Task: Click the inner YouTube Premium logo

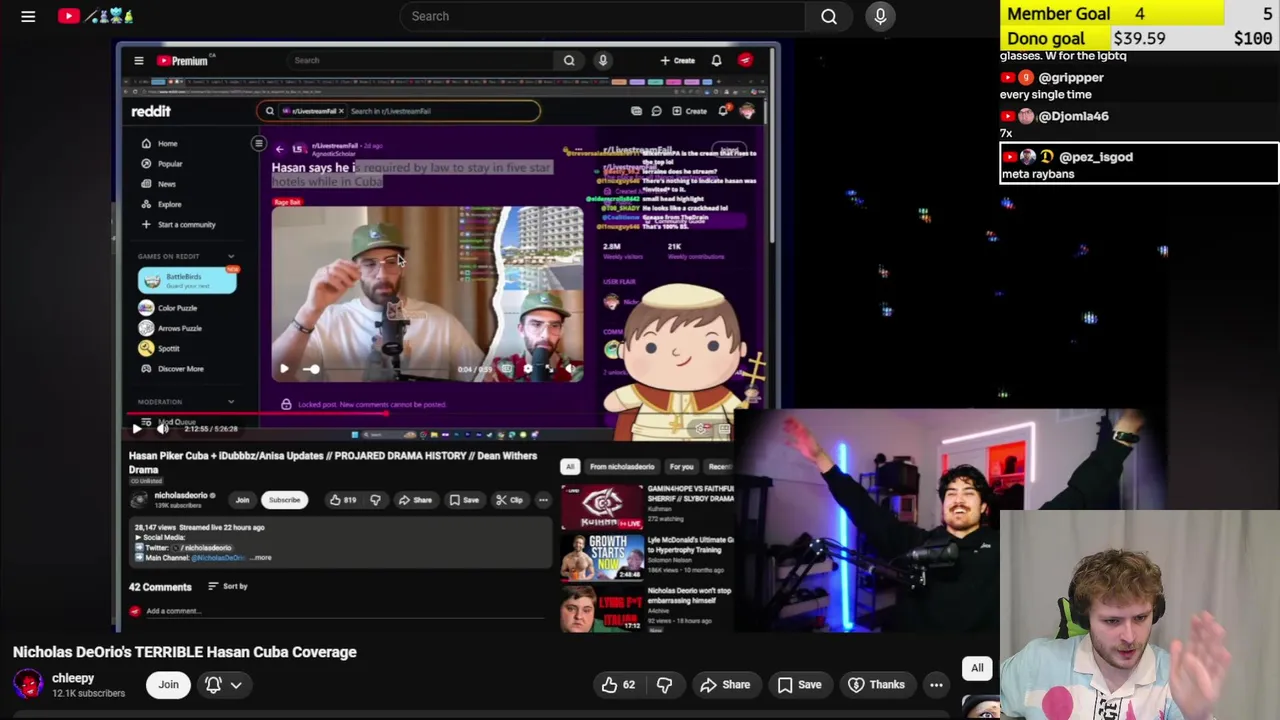Action: tap(183, 61)
